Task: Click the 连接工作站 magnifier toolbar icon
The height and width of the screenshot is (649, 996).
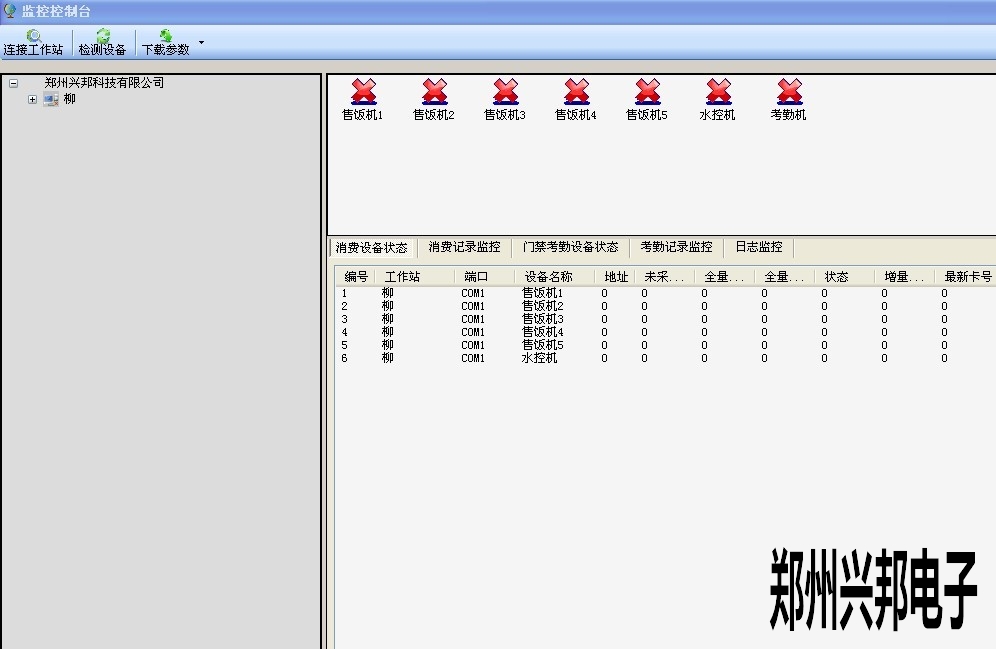Action: 34,36
